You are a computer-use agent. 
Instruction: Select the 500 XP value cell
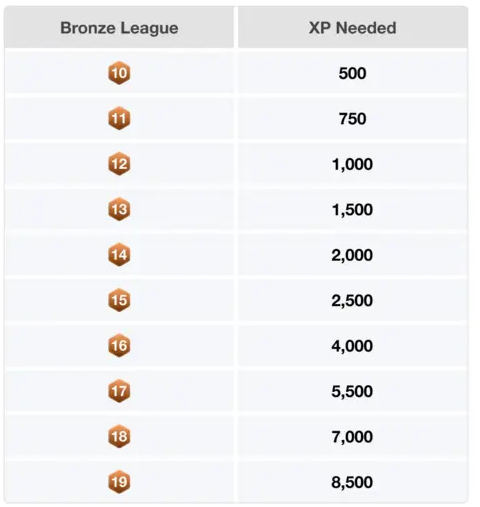pos(353,73)
